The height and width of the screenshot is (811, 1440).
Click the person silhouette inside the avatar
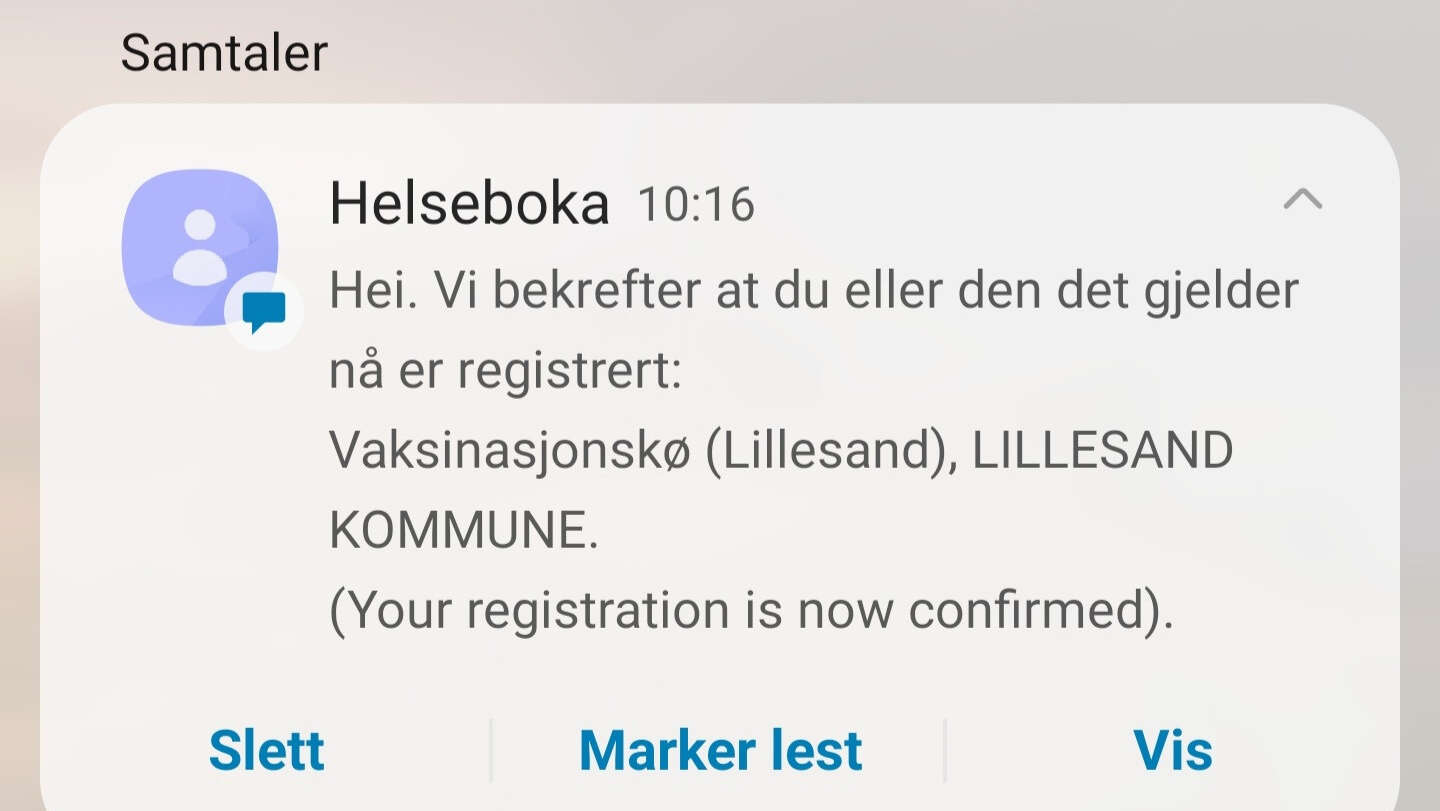tap(199, 247)
